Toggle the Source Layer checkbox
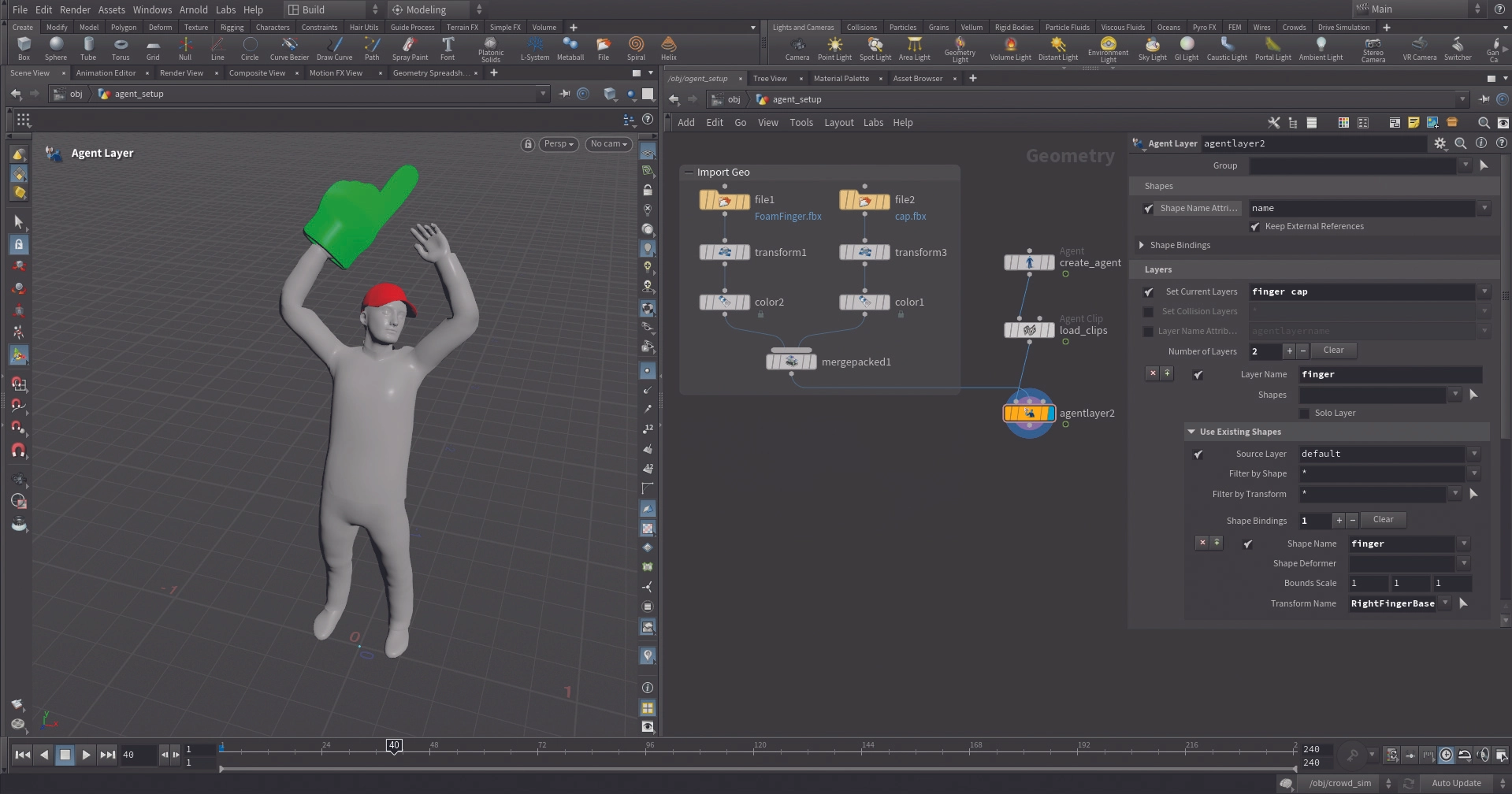 (x=1198, y=455)
